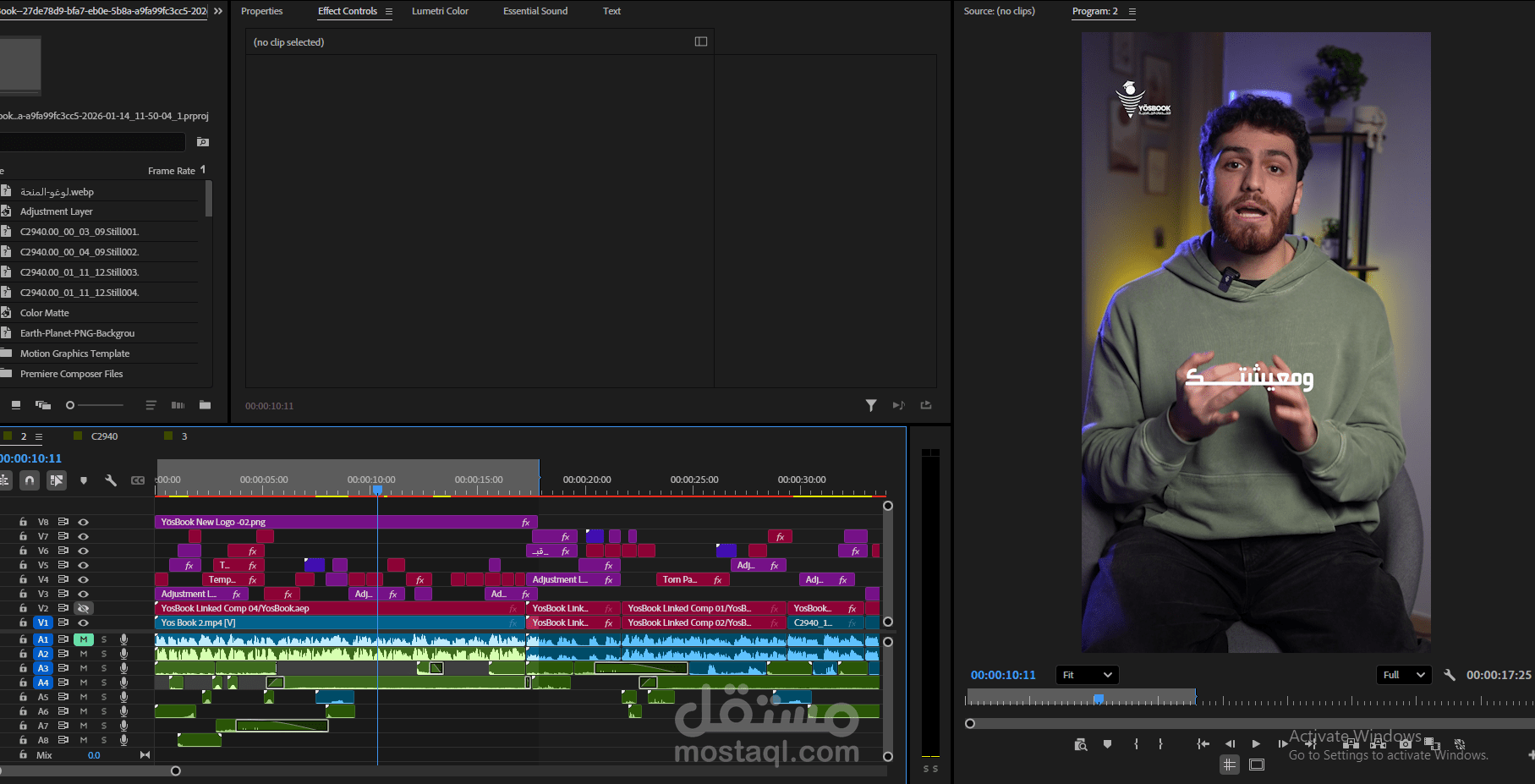
Task: Select Source (no clips) tab
Action: click(x=999, y=11)
